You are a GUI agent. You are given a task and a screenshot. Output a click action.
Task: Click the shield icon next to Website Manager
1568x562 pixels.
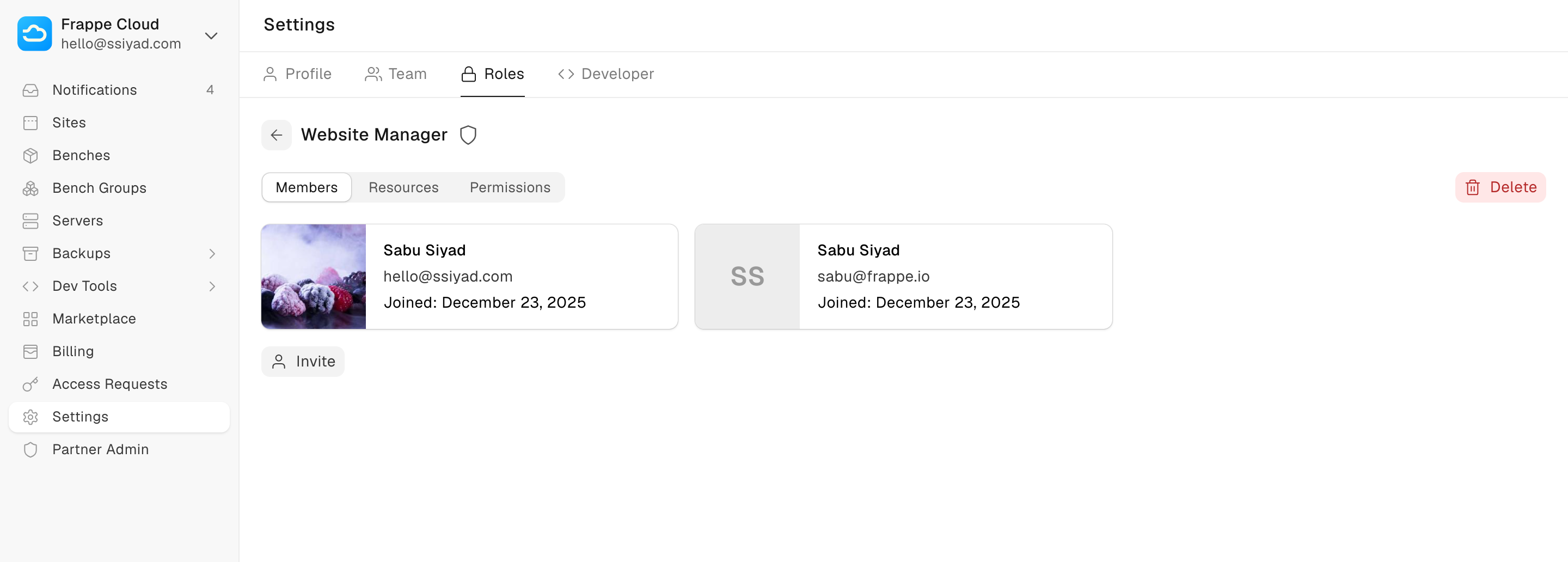coord(468,135)
